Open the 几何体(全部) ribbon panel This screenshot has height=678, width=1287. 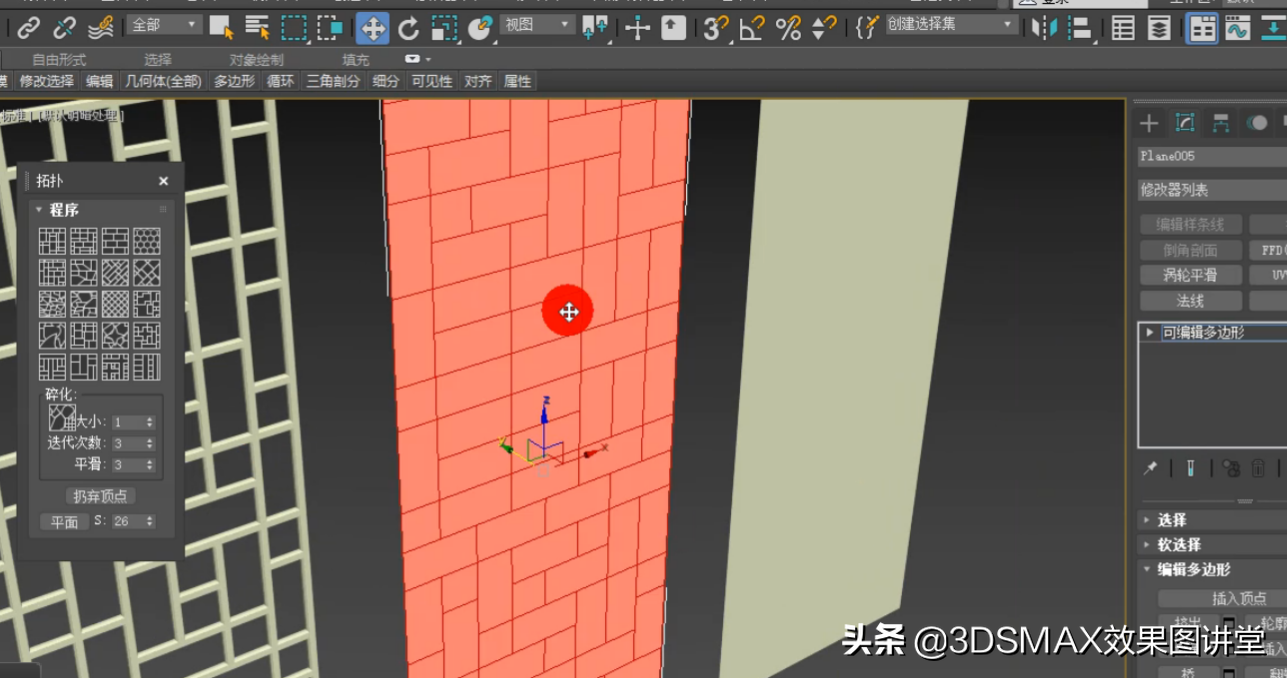click(163, 81)
